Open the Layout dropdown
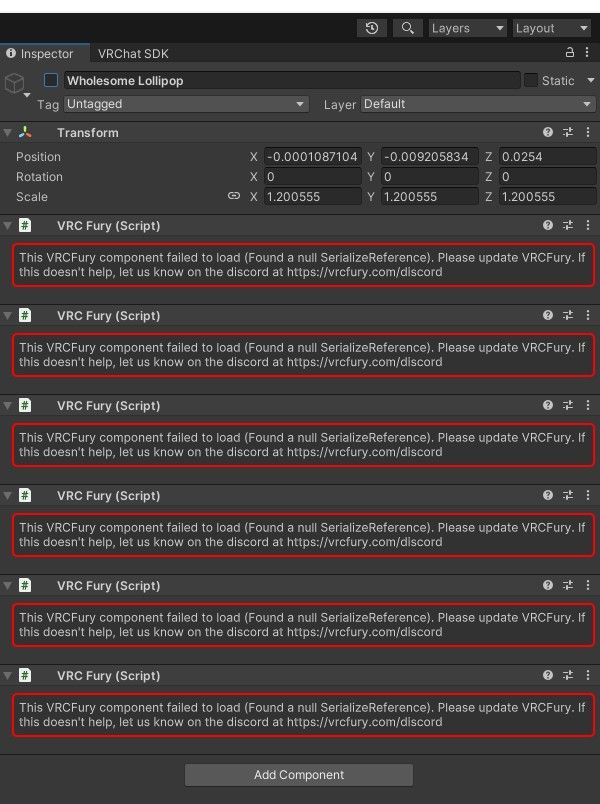 [552, 28]
